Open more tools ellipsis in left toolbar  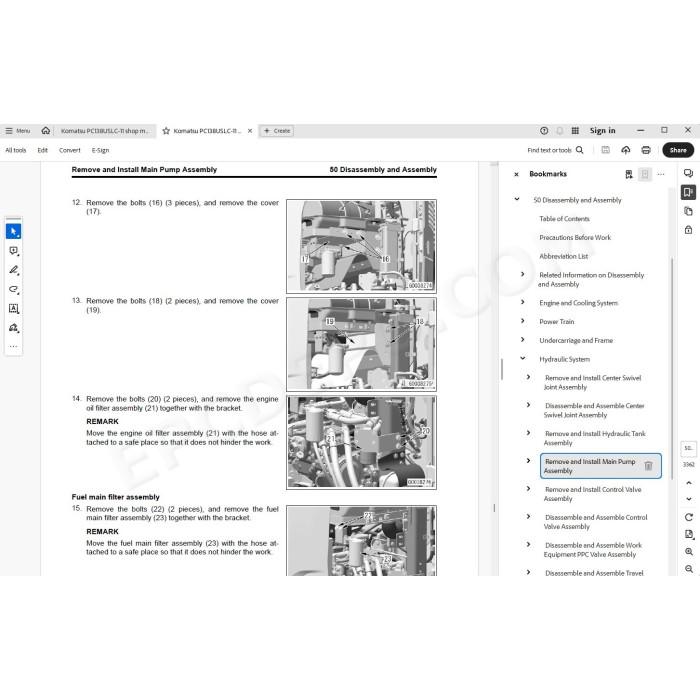[13, 346]
